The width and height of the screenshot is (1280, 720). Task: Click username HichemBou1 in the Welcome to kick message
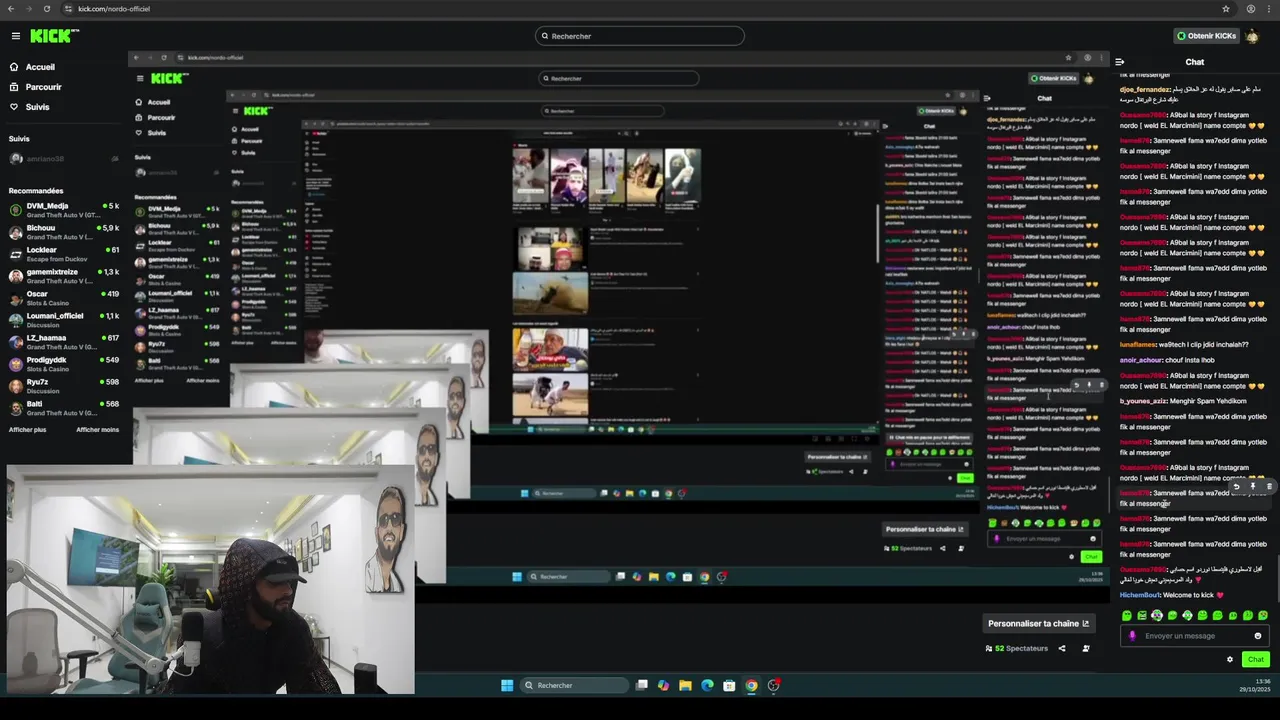click(1140, 595)
